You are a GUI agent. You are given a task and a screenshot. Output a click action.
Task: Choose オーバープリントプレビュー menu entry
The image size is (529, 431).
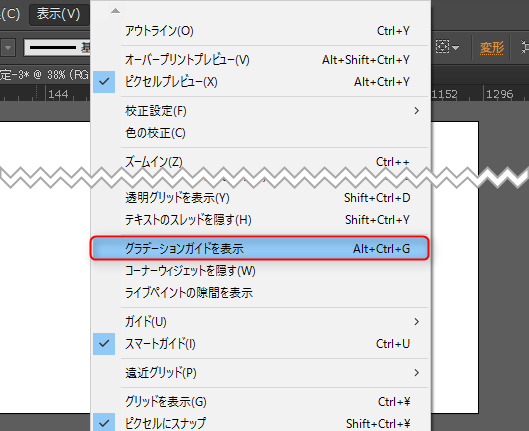tap(260, 60)
